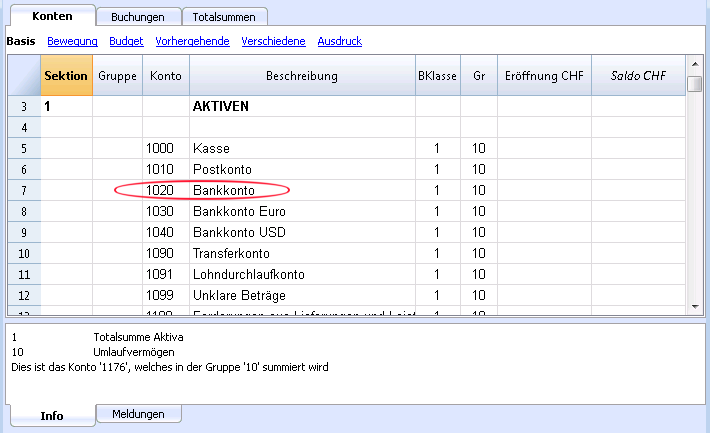
Task: Switch to the Vorhergehende view
Action: tap(192, 41)
